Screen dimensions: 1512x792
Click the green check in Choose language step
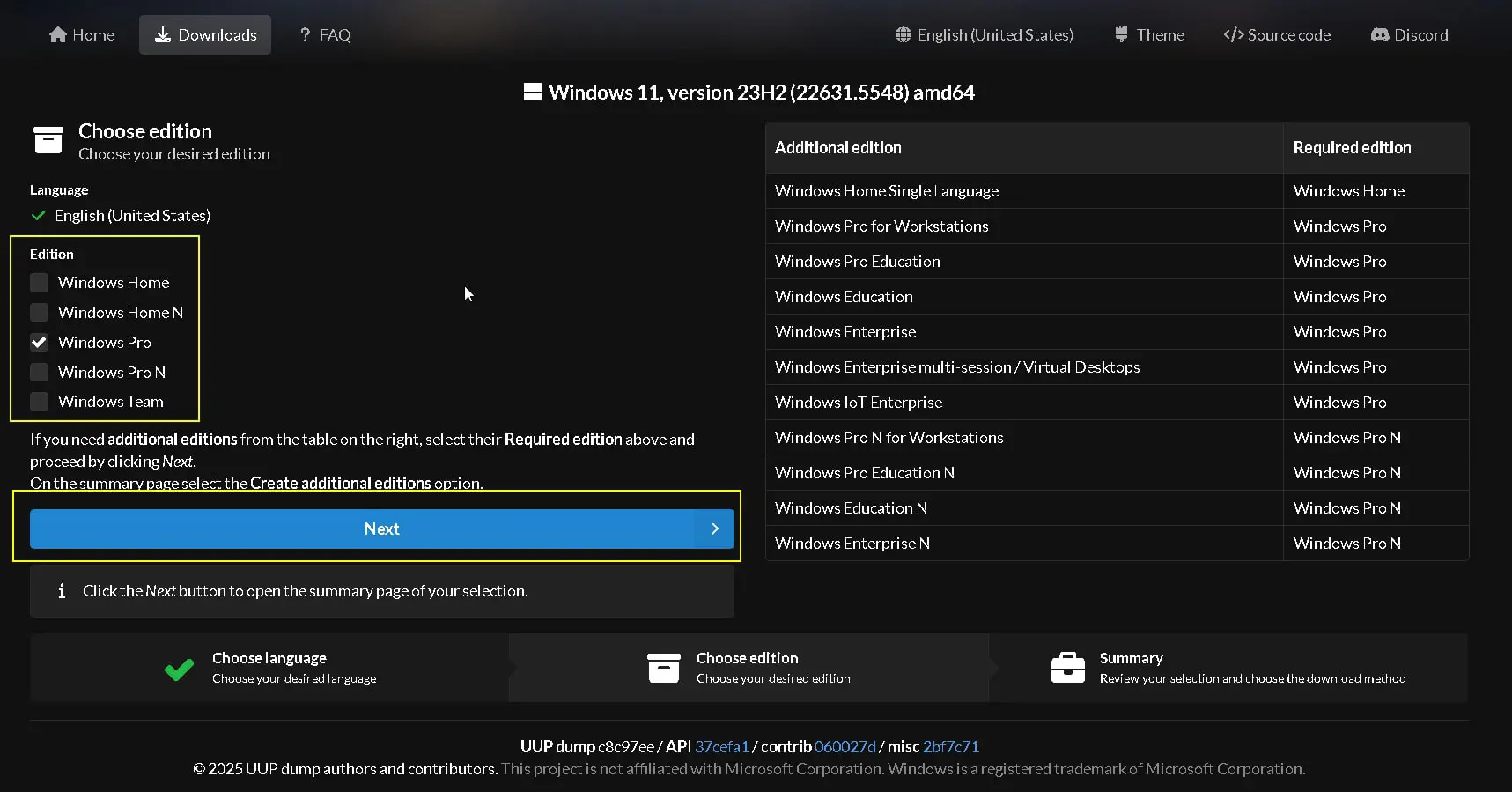click(180, 670)
